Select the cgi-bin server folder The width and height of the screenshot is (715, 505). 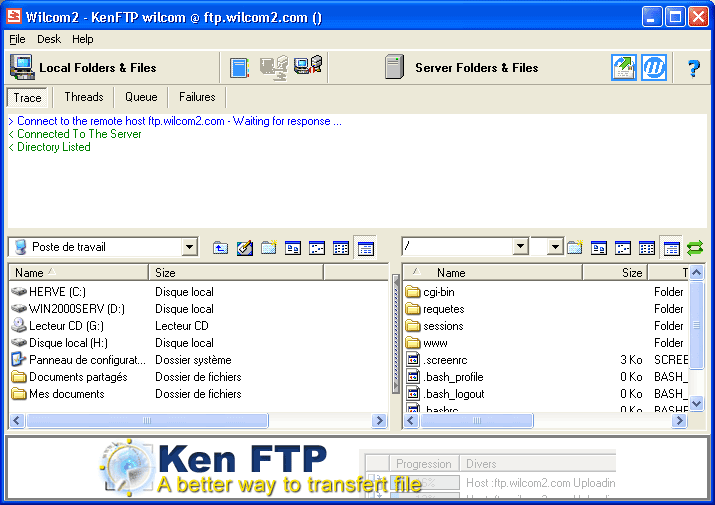tap(430, 292)
